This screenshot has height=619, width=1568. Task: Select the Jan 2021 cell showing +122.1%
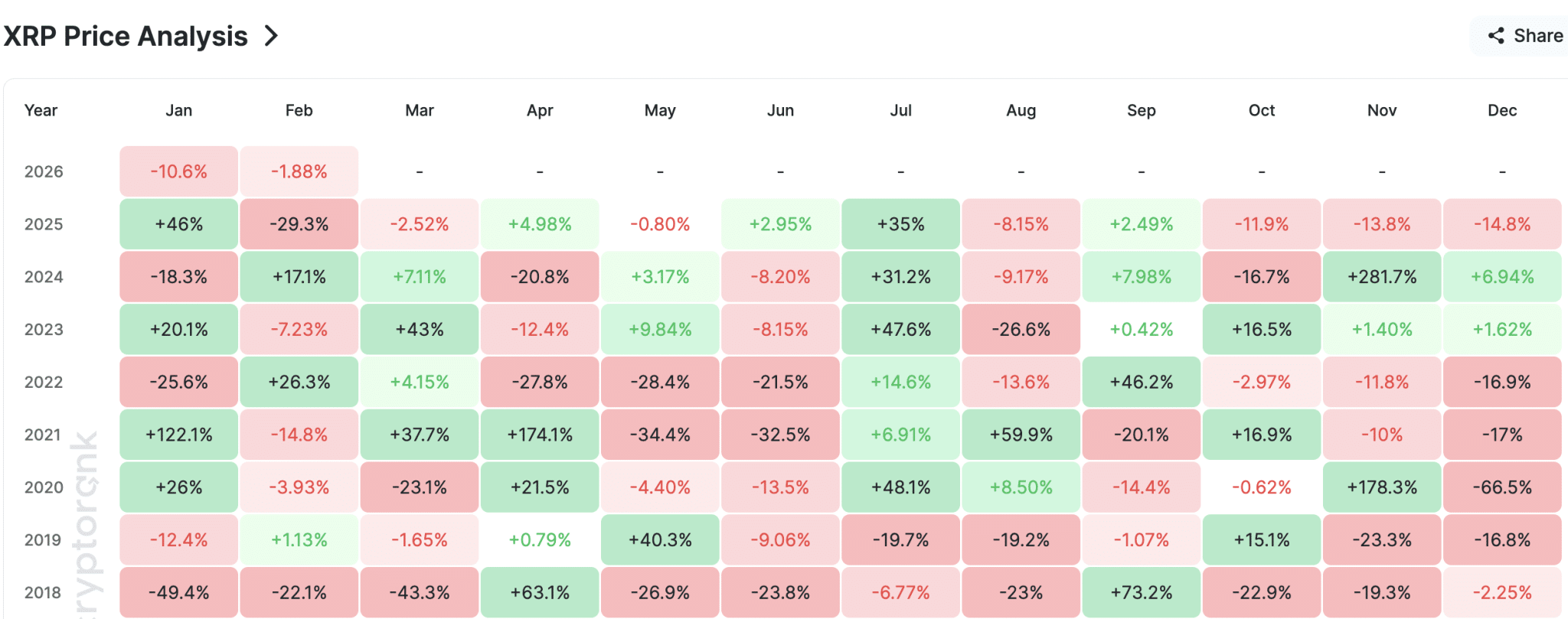pyautogui.click(x=178, y=434)
